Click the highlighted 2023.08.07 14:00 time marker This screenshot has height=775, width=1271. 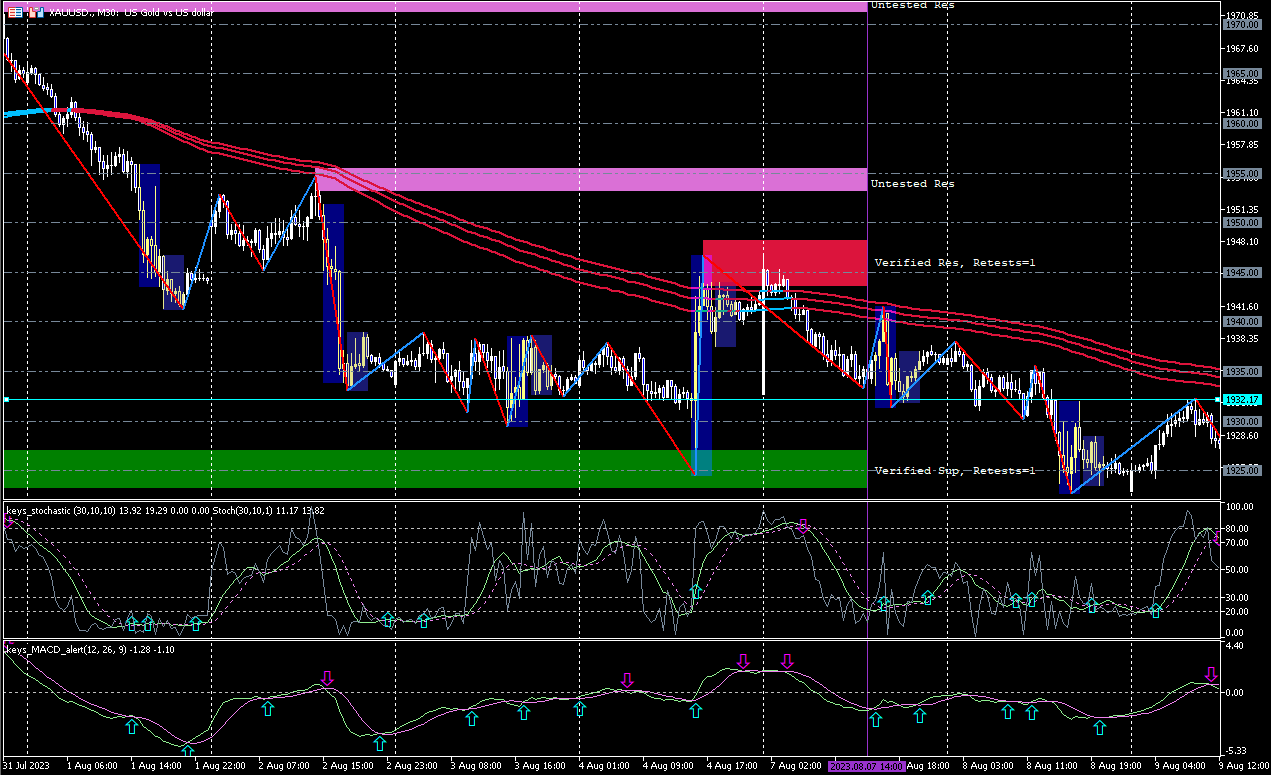click(x=867, y=766)
